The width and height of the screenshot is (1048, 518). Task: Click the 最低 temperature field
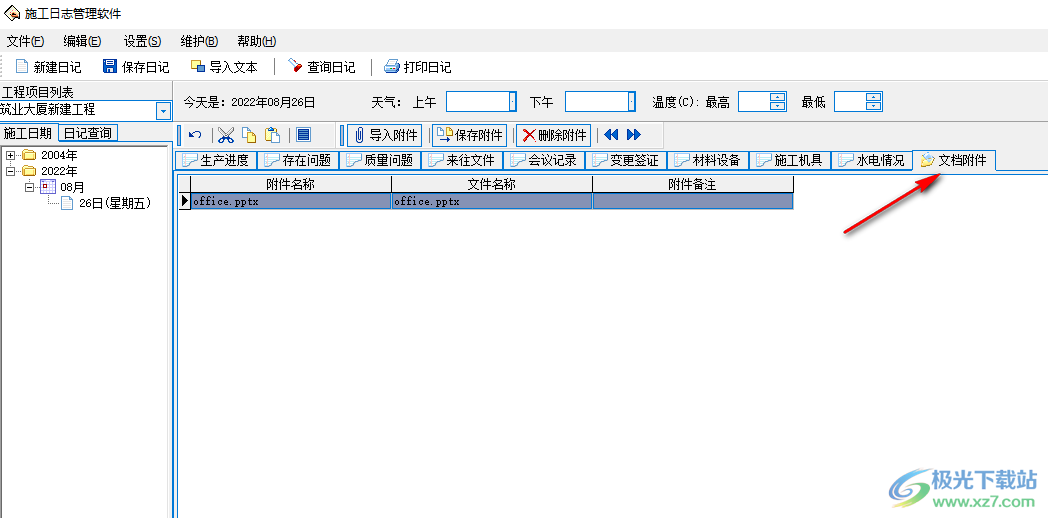[x=850, y=102]
